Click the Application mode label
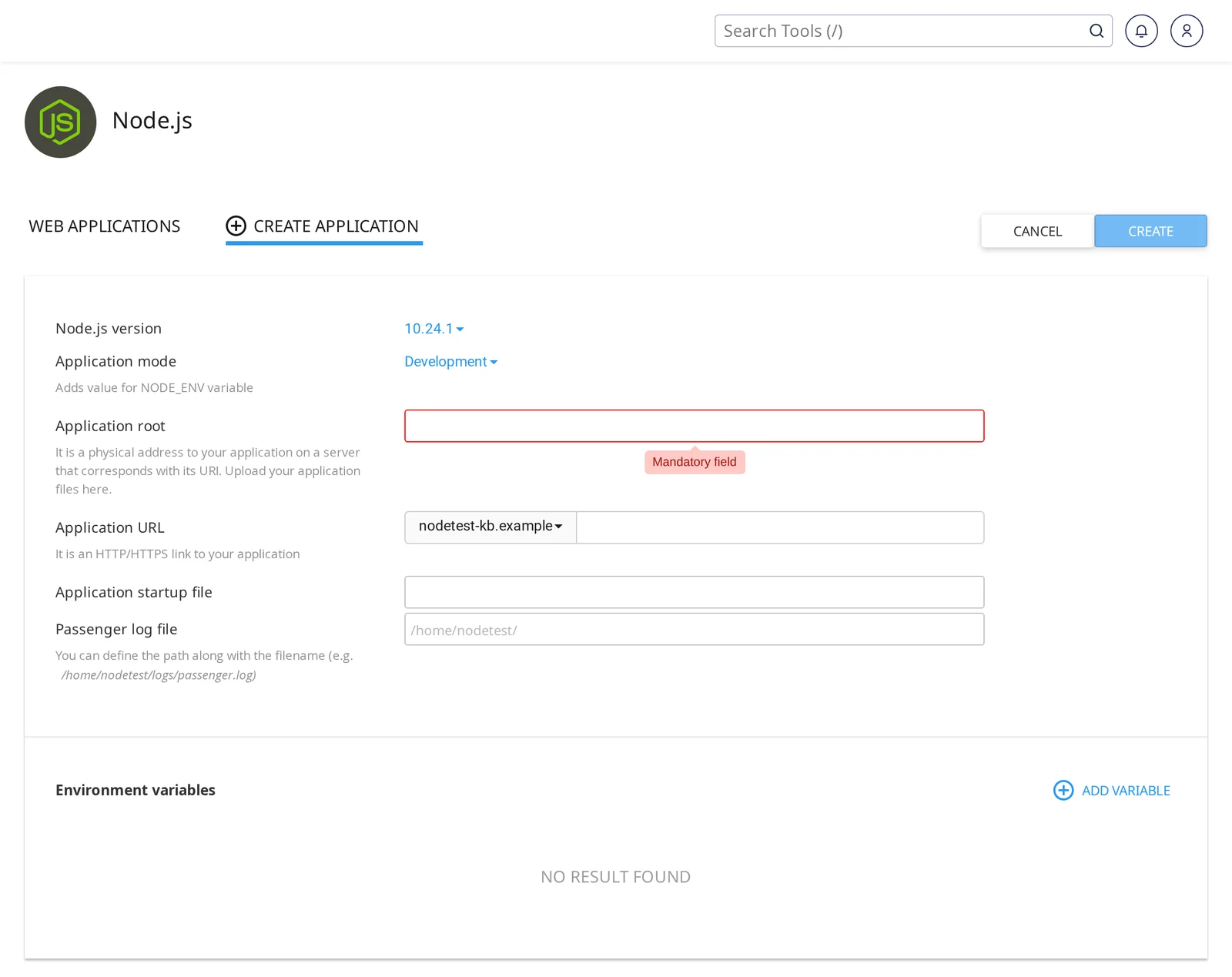Image resolution: width=1232 pixels, height=977 pixels. pos(115,361)
